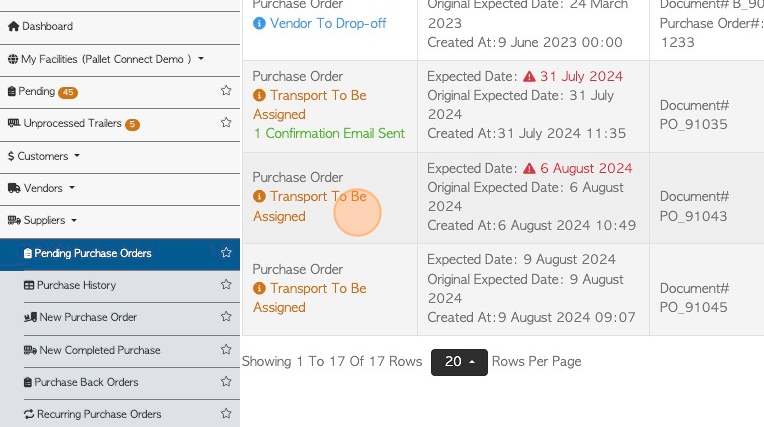Toggle favorite star for Unprocessed Trailers
Image resolution: width=764 pixels, height=427 pixels.
coord(226,123)
